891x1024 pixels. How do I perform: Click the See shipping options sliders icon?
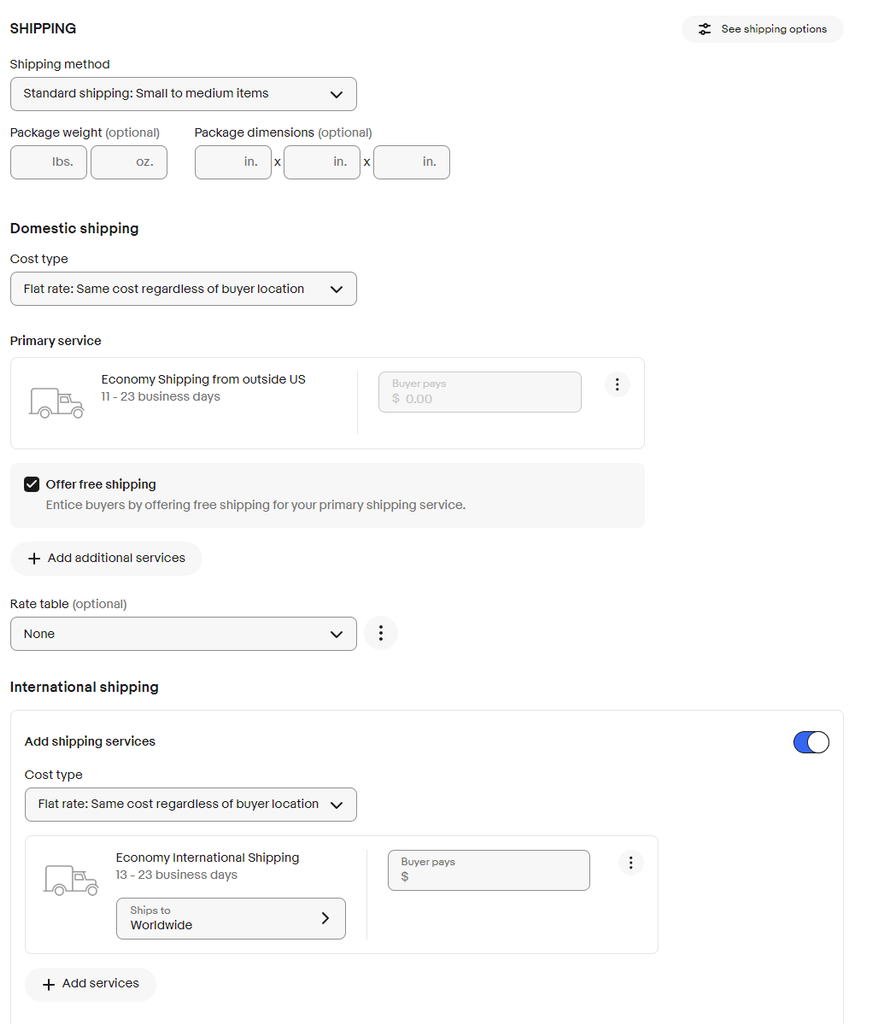(705, 29)
